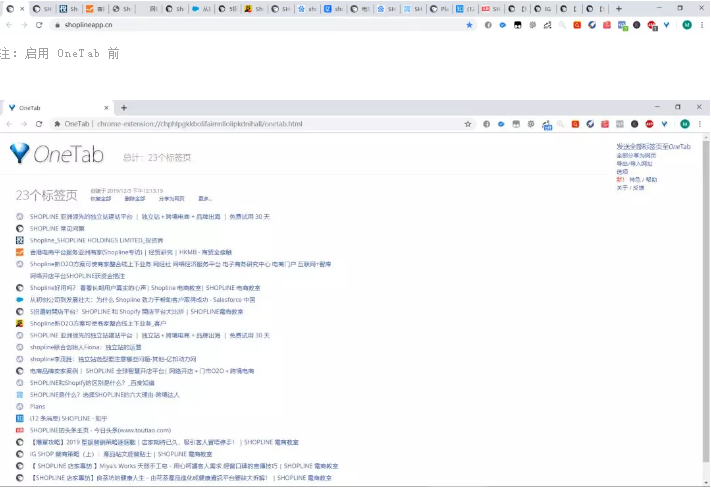Click the orange square extension icon in shoplineapp.cn window
711x488 pixels.
(x=577, y=25)
